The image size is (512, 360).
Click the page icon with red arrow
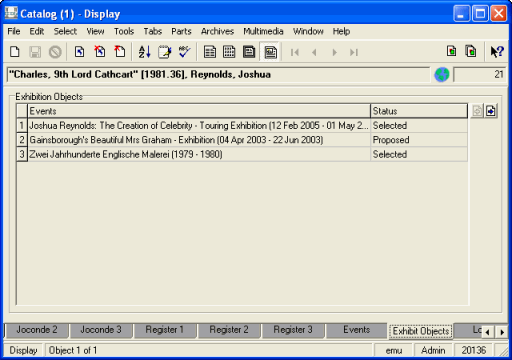(x=120, y=52)
